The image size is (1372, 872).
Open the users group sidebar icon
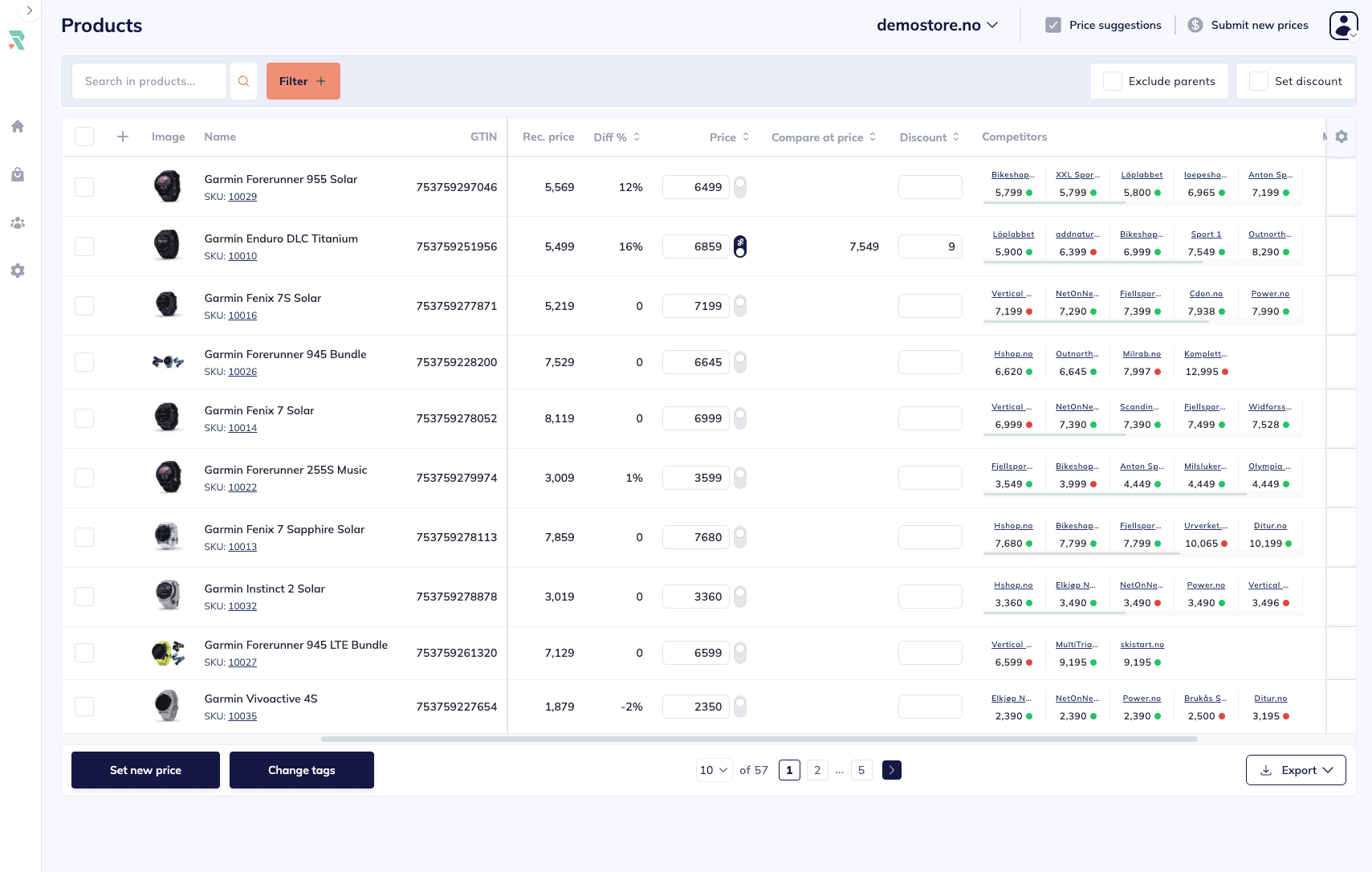click(x=18, y=222)
